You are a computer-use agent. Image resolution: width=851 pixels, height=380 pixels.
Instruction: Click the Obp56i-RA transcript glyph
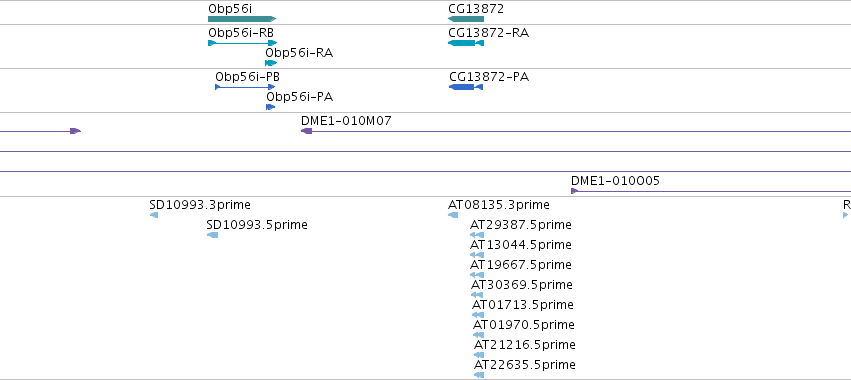(271, 63)
